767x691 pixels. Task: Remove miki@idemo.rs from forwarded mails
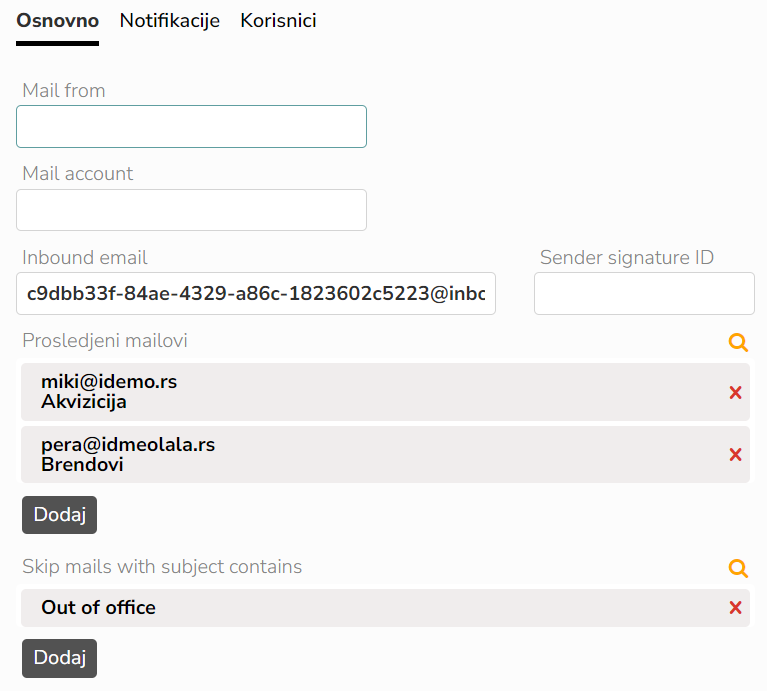tap(735, 392)
